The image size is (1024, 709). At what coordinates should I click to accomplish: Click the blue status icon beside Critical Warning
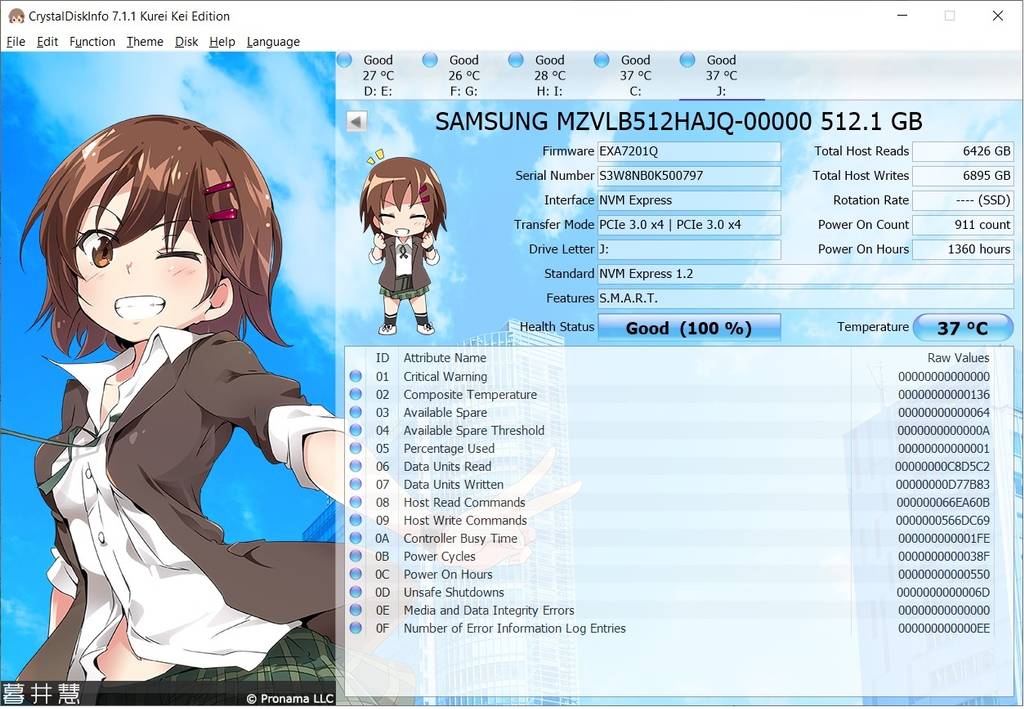coord(357,377)
